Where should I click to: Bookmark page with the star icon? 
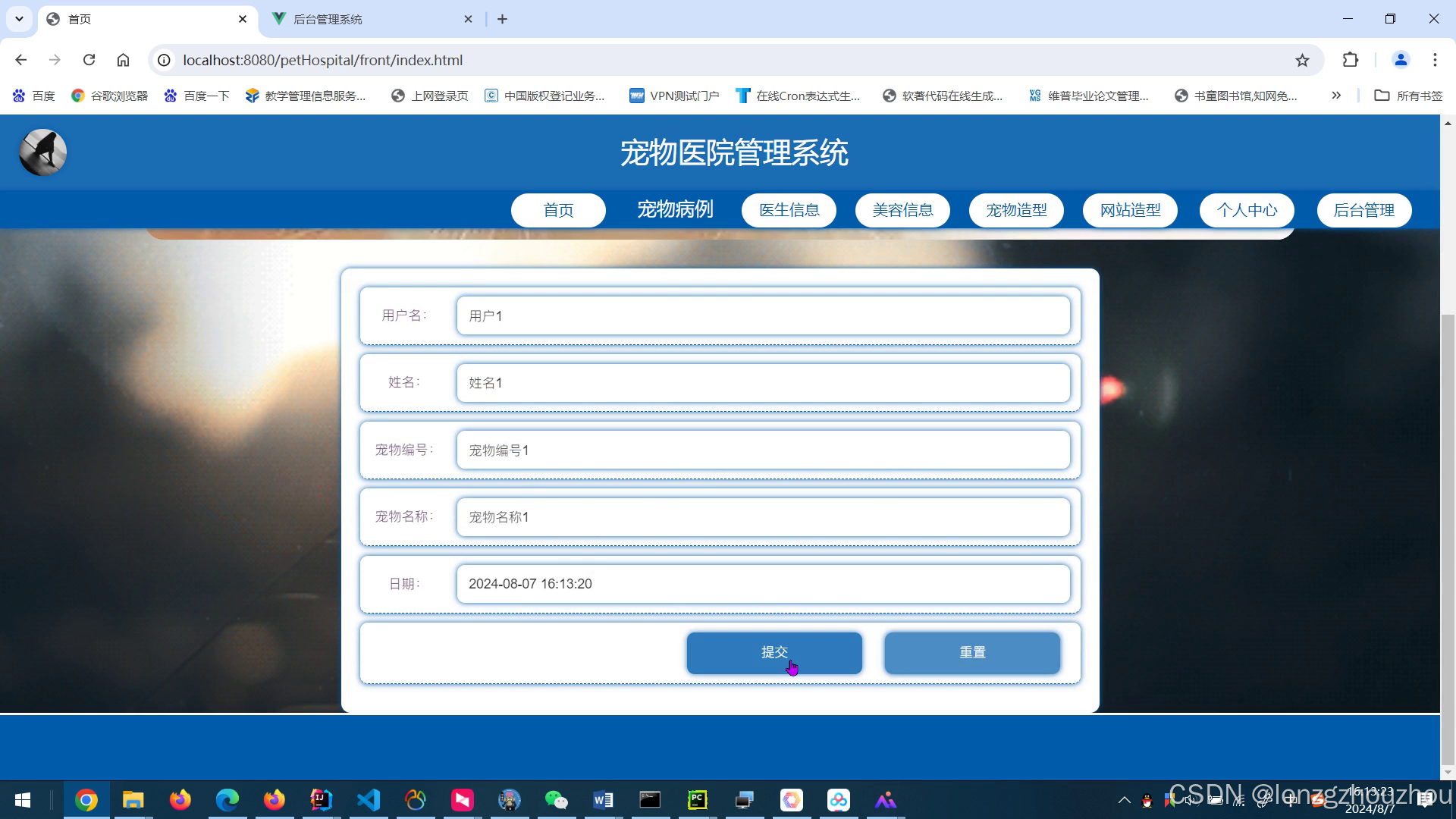click(1302, 60)
